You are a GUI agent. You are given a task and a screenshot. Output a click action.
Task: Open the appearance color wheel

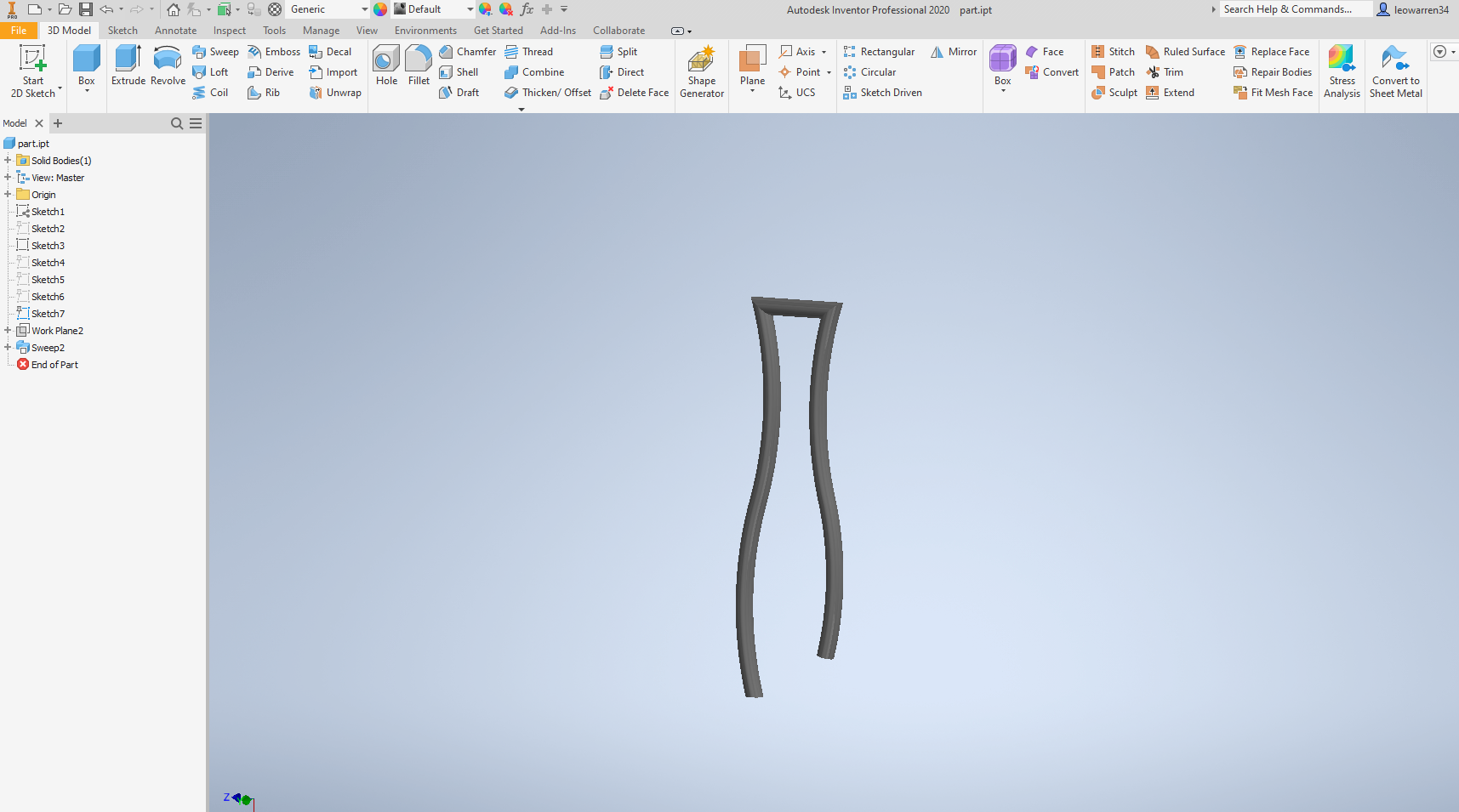379,9
